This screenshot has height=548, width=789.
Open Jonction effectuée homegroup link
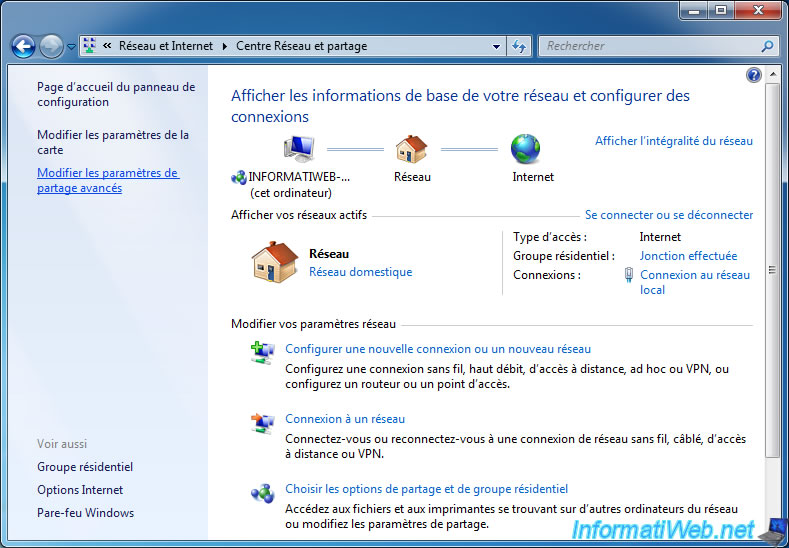tap(688, 256)
